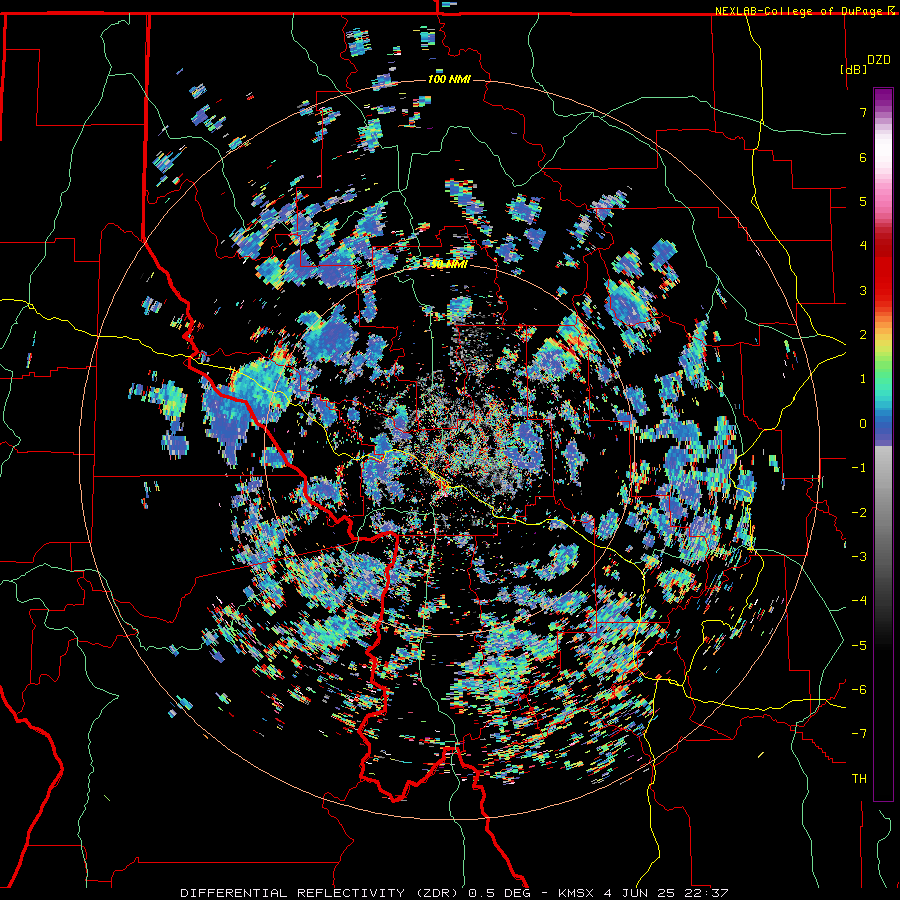Viewport: 900px width, 900px height.
Task: Click the 4 value on the color scale
Action: [x=863, y=246]
